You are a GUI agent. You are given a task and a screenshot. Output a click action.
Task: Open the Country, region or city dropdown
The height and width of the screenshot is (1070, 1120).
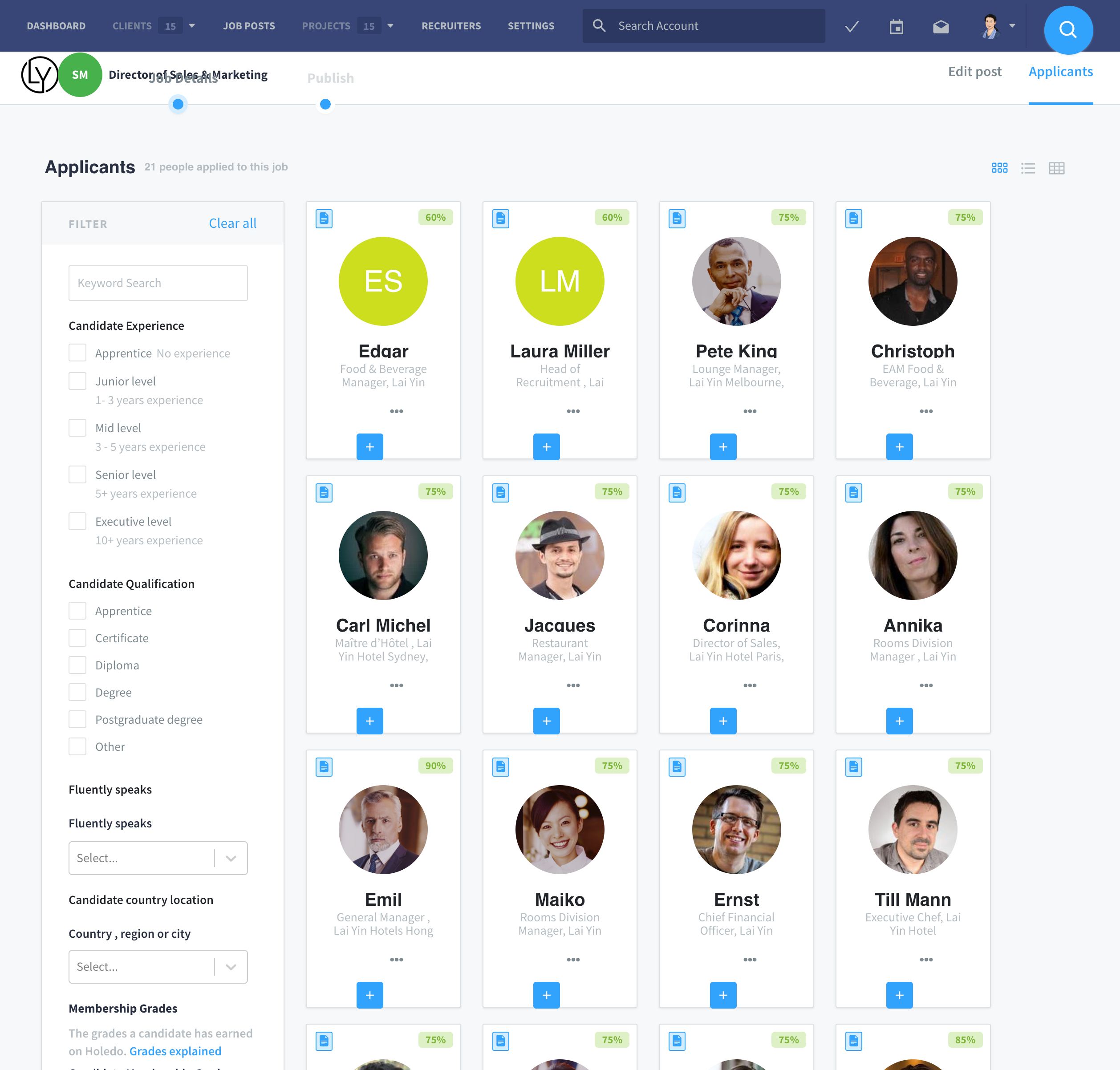[x=158, y=967]
